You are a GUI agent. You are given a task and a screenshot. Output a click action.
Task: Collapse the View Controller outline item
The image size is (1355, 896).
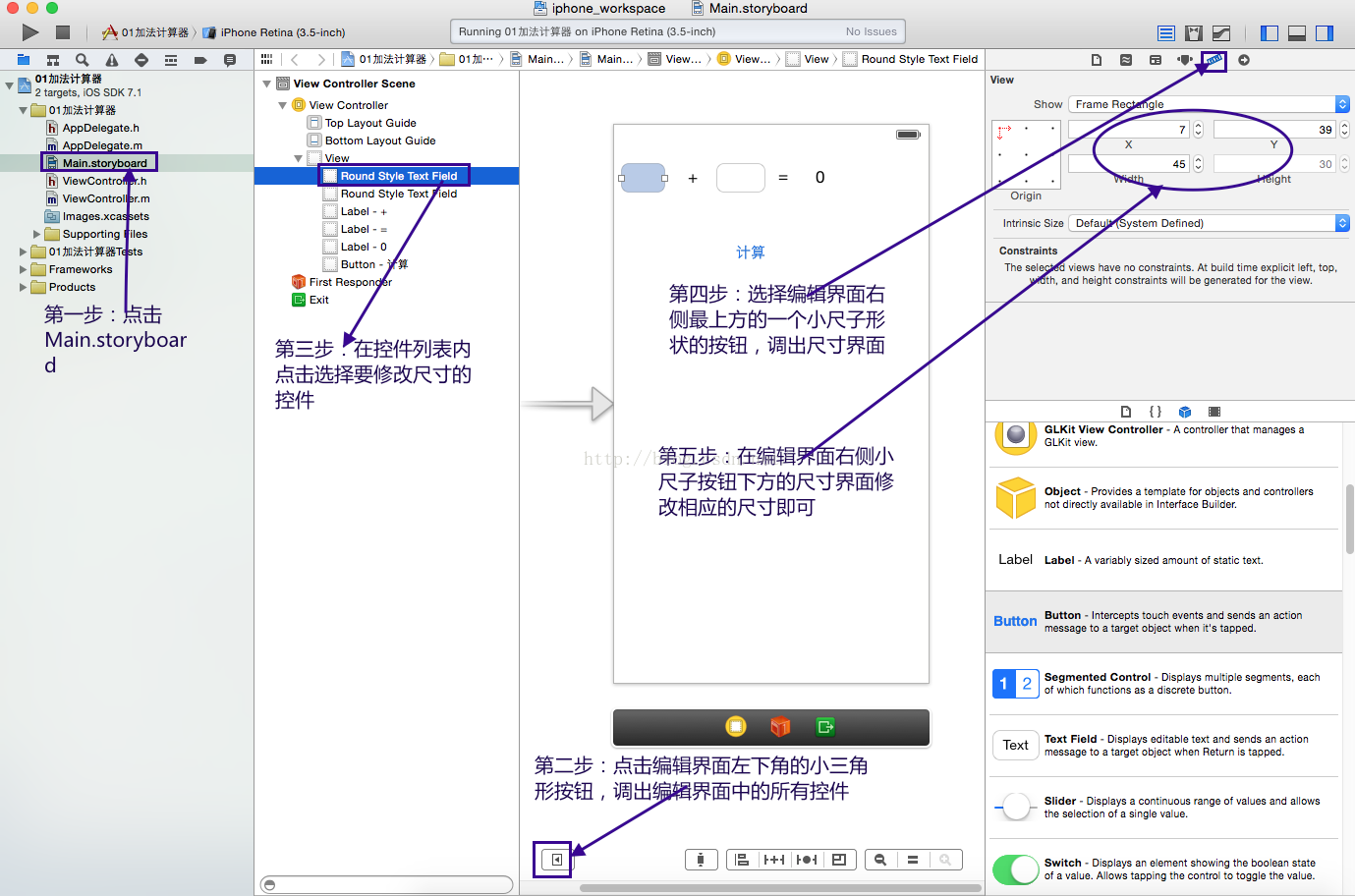coord(282,105)
